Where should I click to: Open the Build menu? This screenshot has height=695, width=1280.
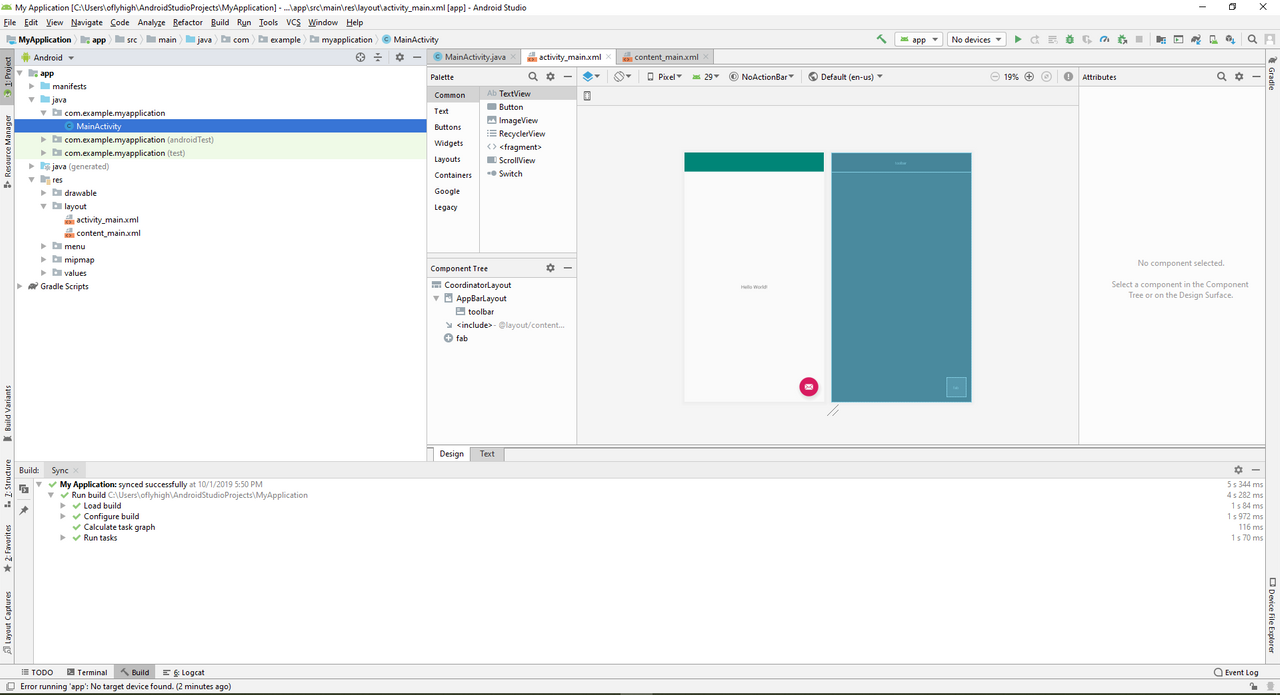220,22
